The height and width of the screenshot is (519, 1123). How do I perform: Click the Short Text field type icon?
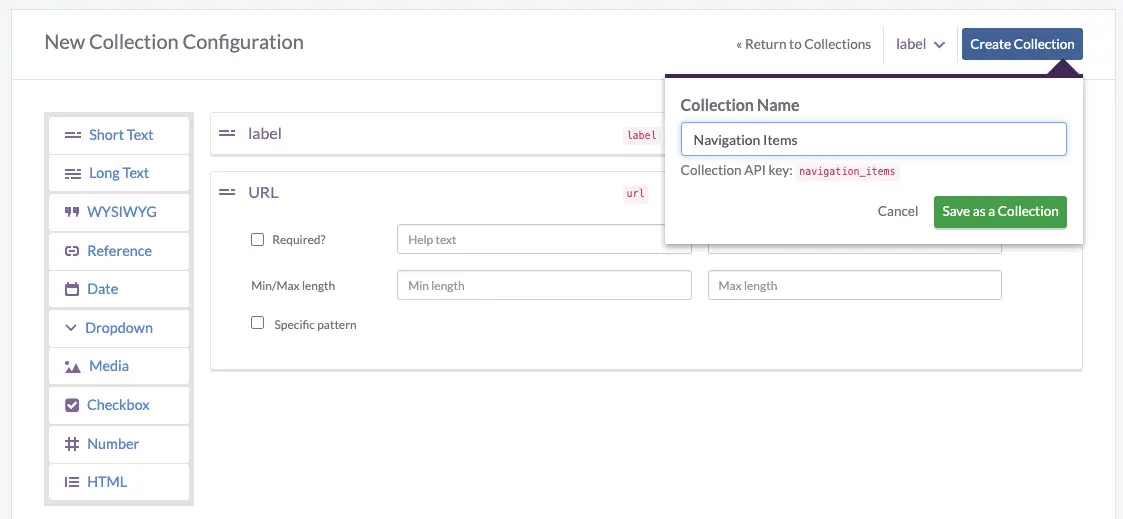click(72, 135)
